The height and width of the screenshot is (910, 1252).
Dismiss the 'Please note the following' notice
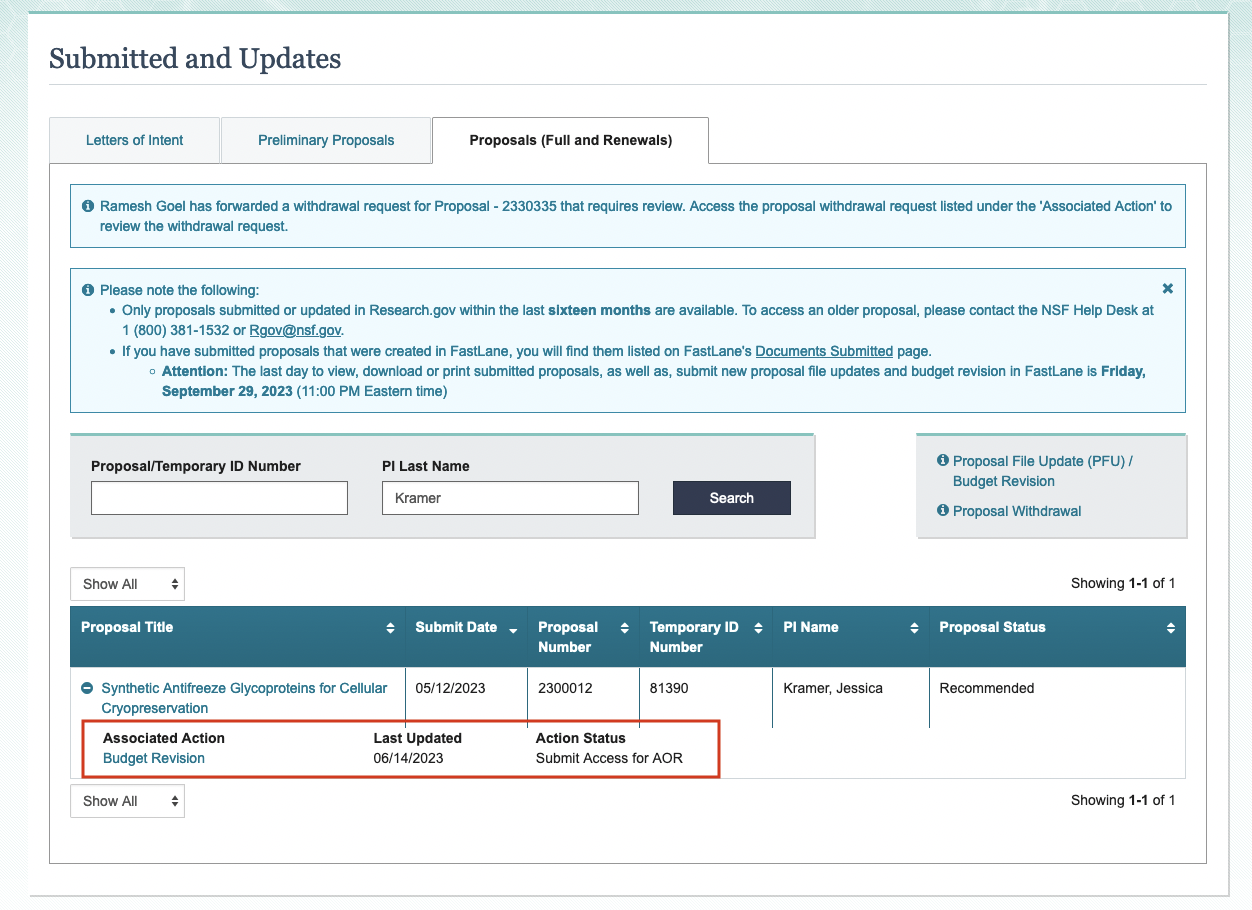1167,289
